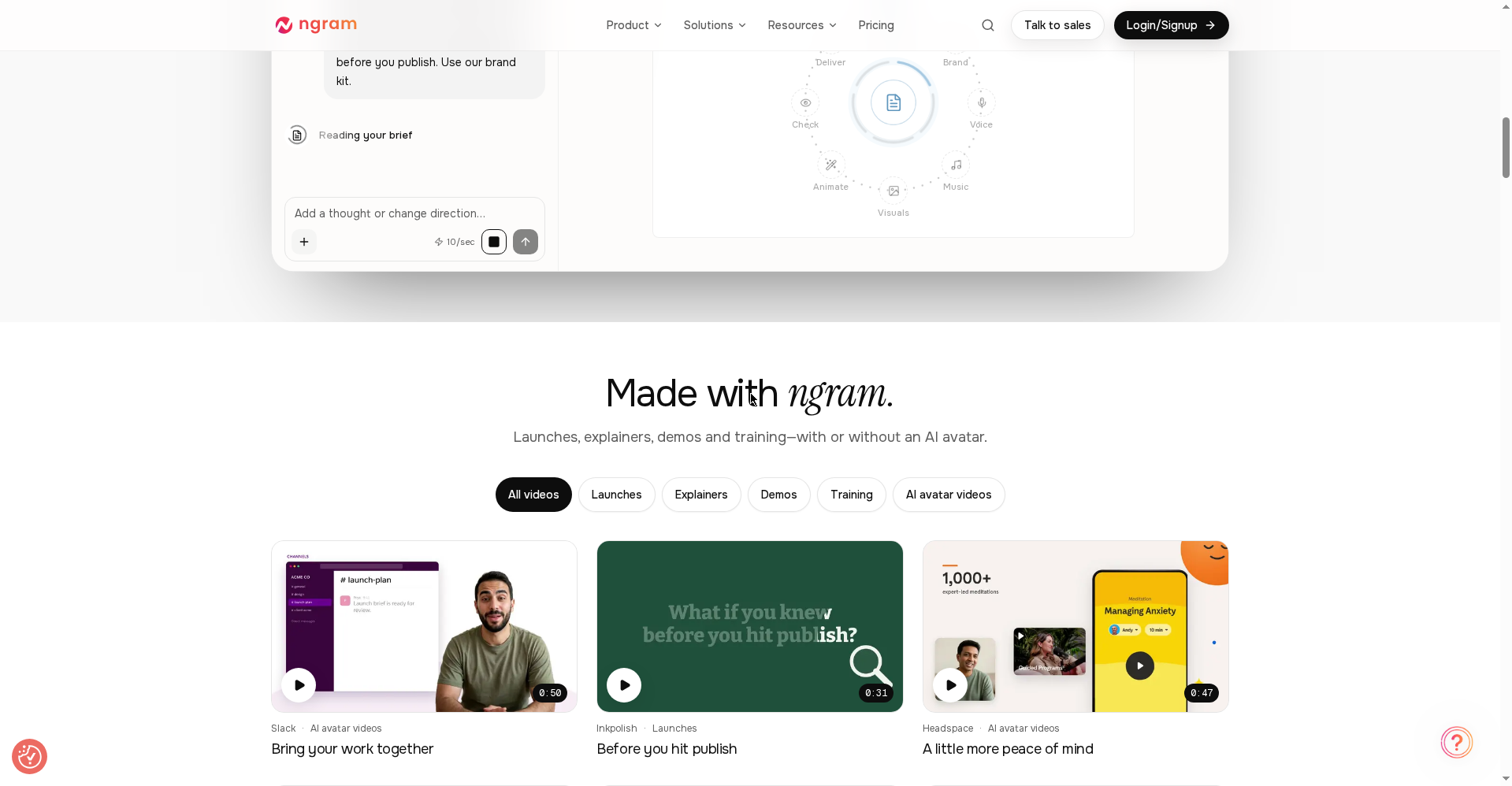
Task: Click the Talk to sales button
Action: pyautogui.click(x=1057, y=25)
